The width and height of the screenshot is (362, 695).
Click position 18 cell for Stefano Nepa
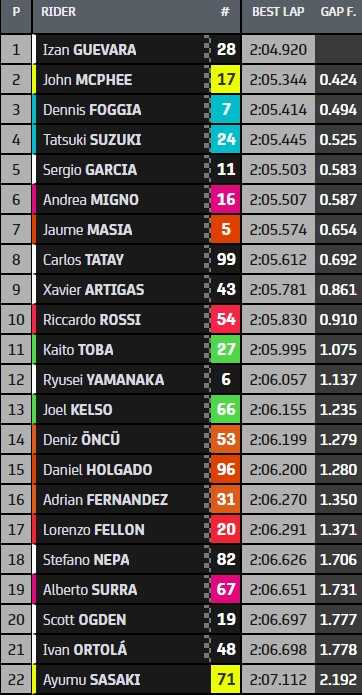pyautogui.click(x=16, y=559)
